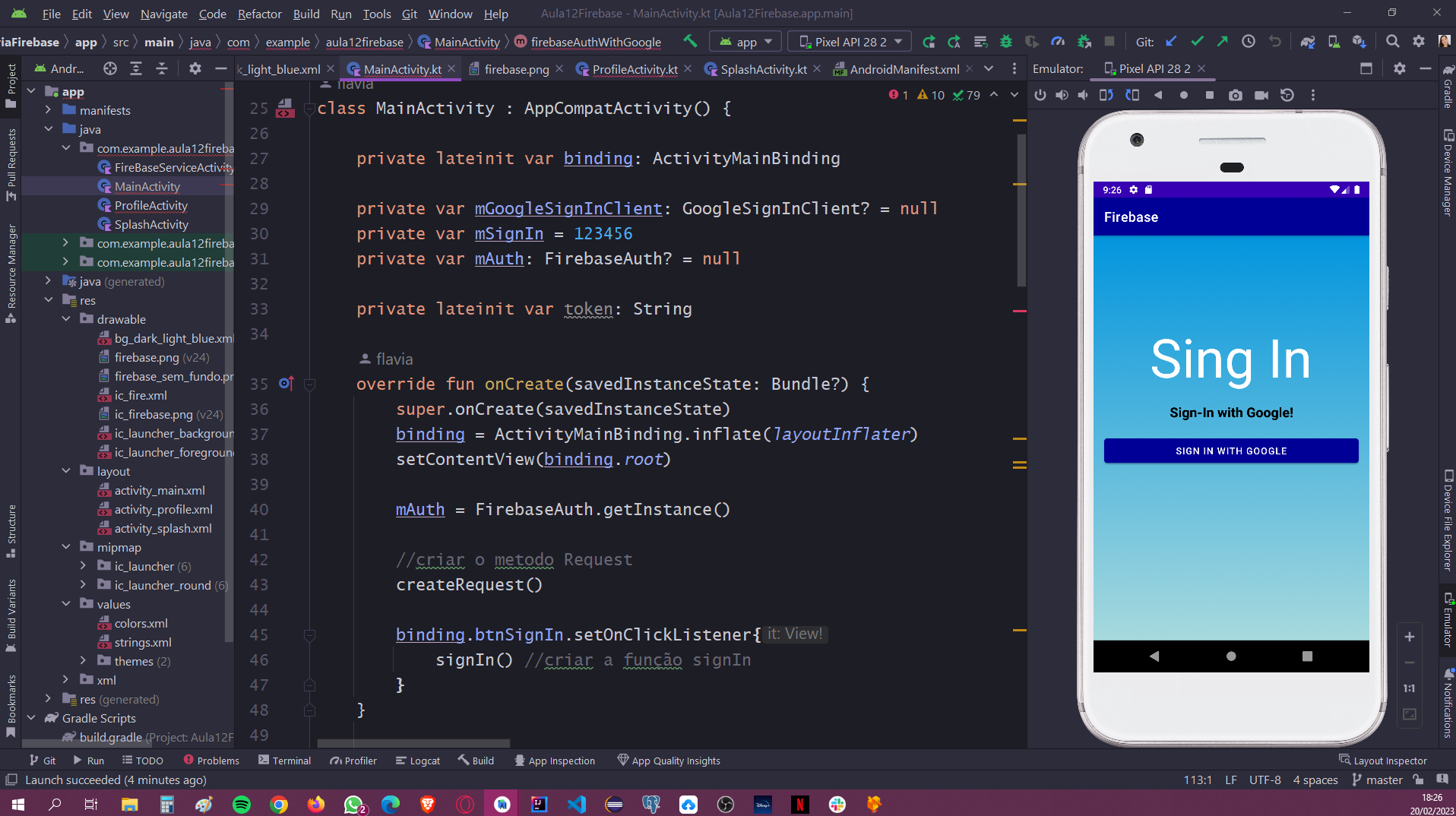Viewport: 1456px width, 816px height.
Task: Record emulator screen with video icon
Action: (x=1261, y=95)
